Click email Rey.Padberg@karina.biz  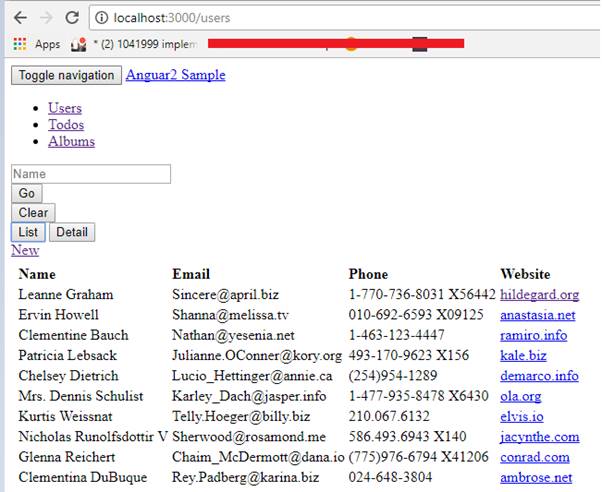[x=245, y=478]
